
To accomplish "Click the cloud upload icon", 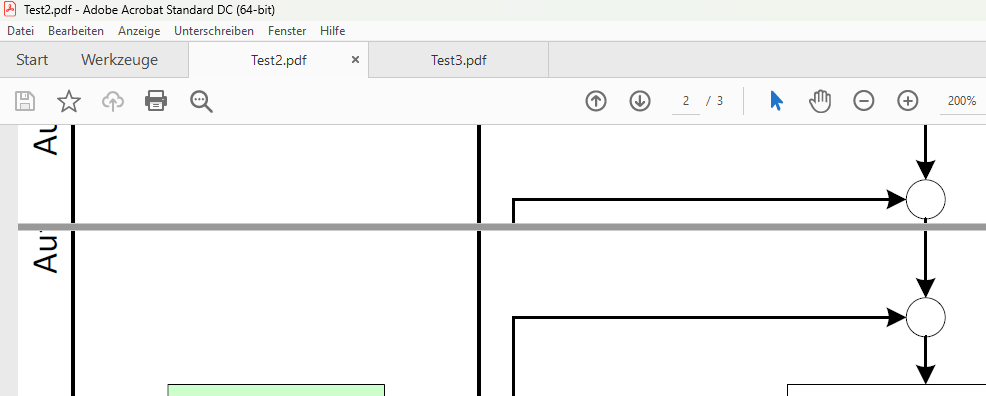I will [113, 101].
